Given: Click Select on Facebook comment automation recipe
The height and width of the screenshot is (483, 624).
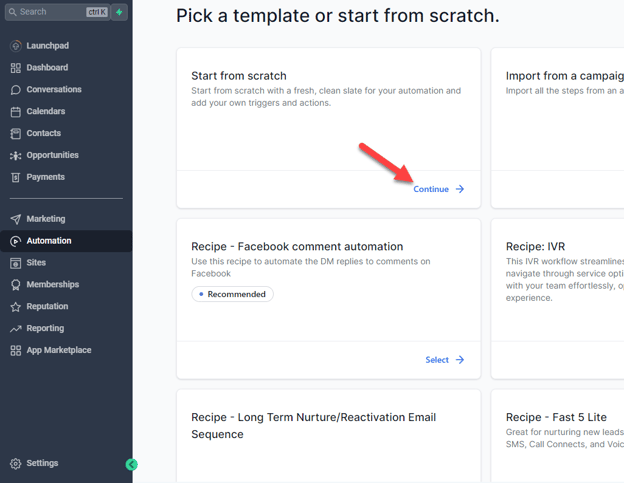Looking at the screenshot, I should 445,360.
